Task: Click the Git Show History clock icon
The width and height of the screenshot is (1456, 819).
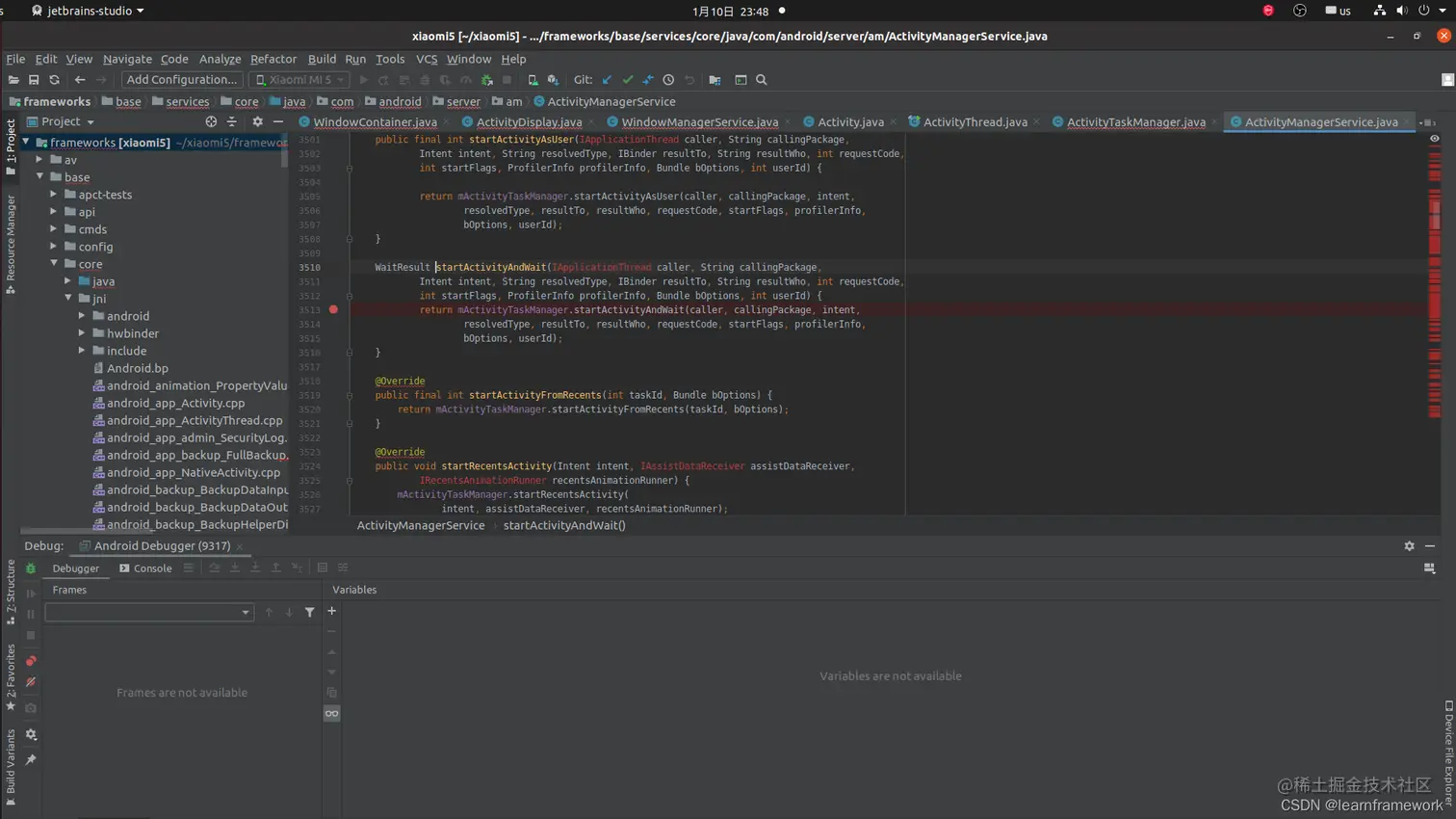Action: click(668, 80)
